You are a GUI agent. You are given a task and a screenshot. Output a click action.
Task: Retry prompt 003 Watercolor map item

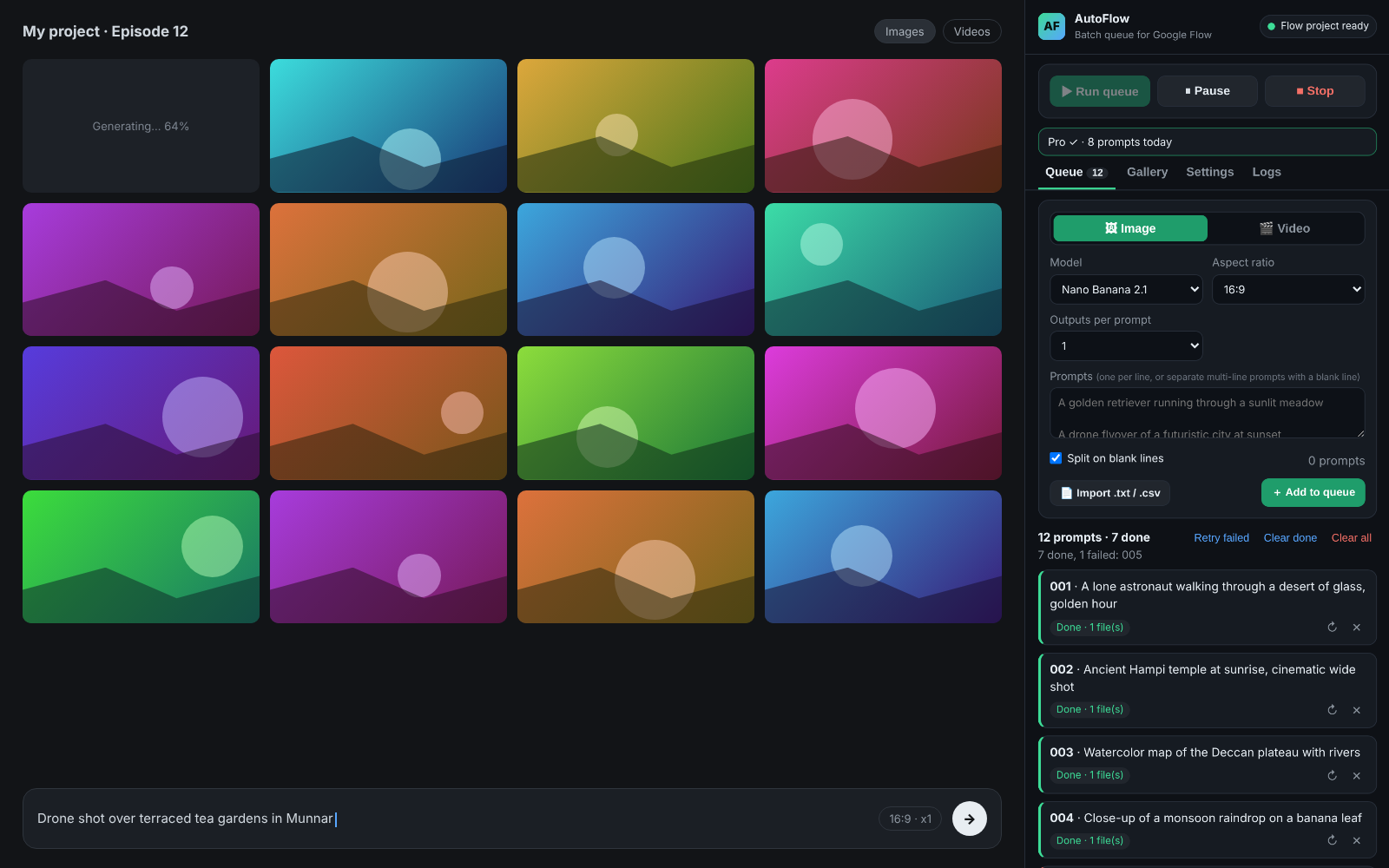(1332, 775)
